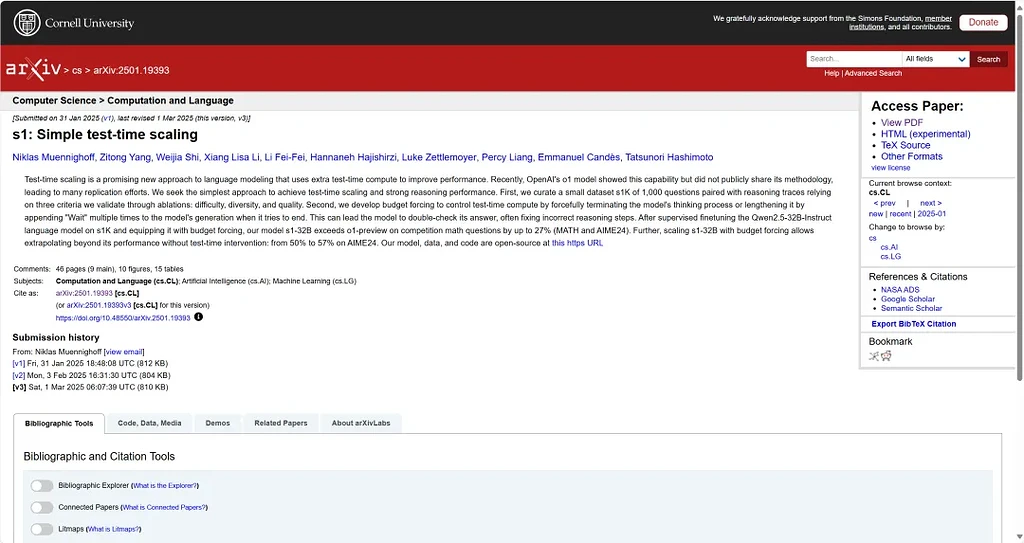Go to next paper in browse context

(x=930, y=203)
